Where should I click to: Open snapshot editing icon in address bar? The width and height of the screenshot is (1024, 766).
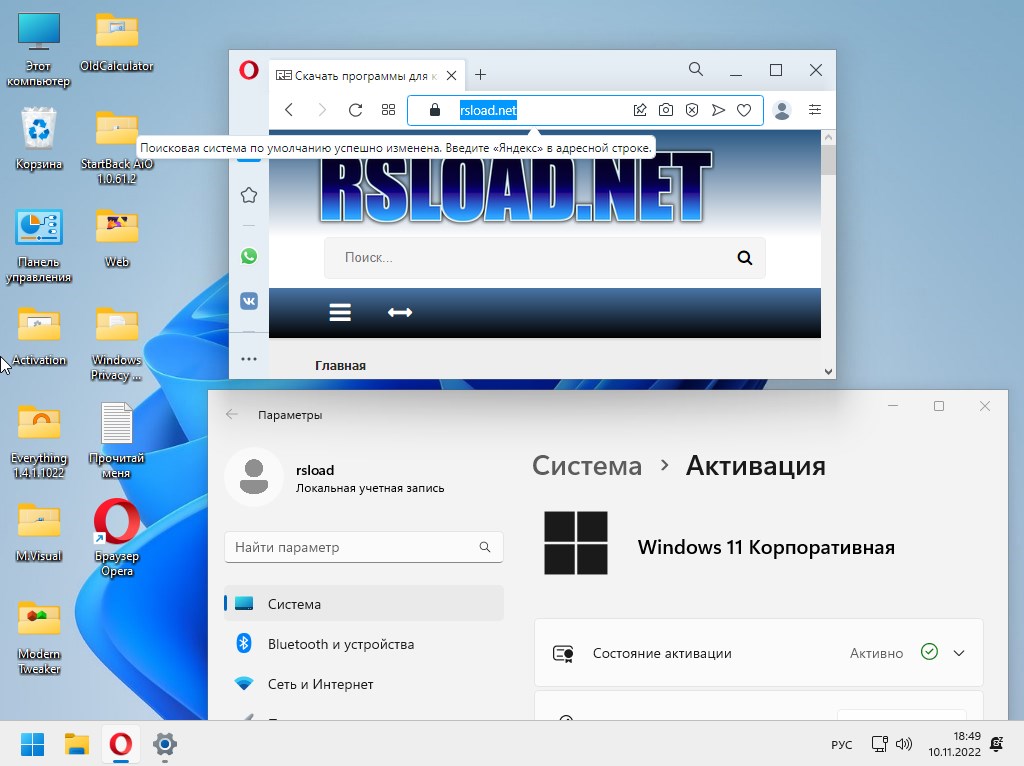640,110
